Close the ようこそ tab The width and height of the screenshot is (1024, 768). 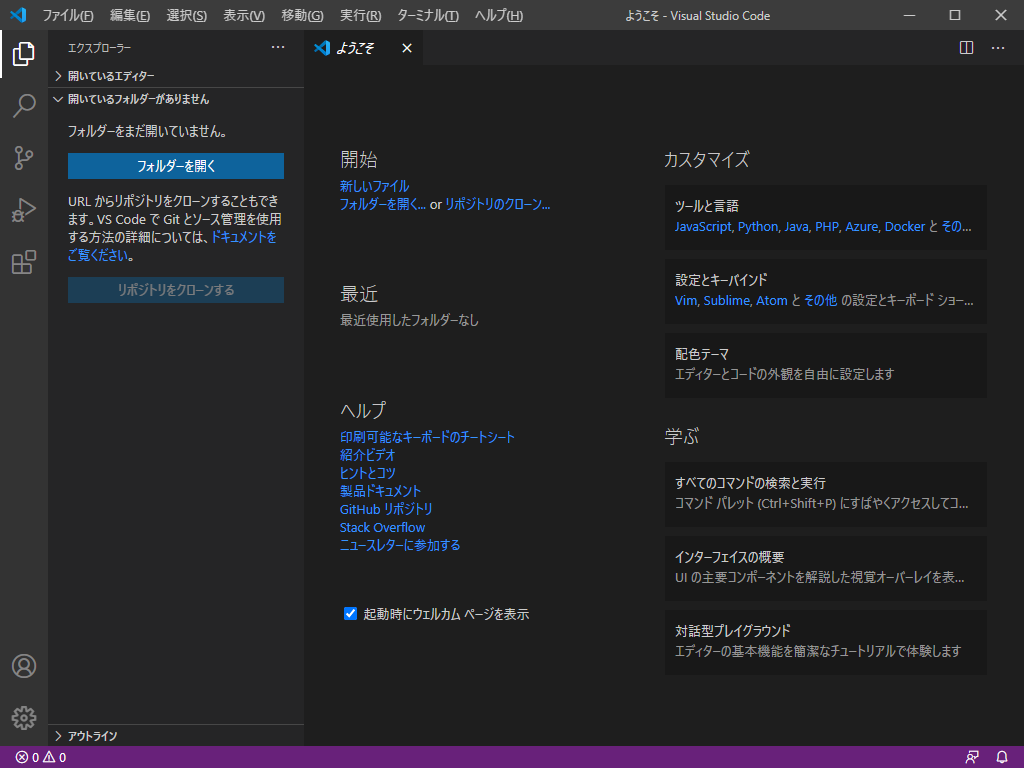[407, 48]
